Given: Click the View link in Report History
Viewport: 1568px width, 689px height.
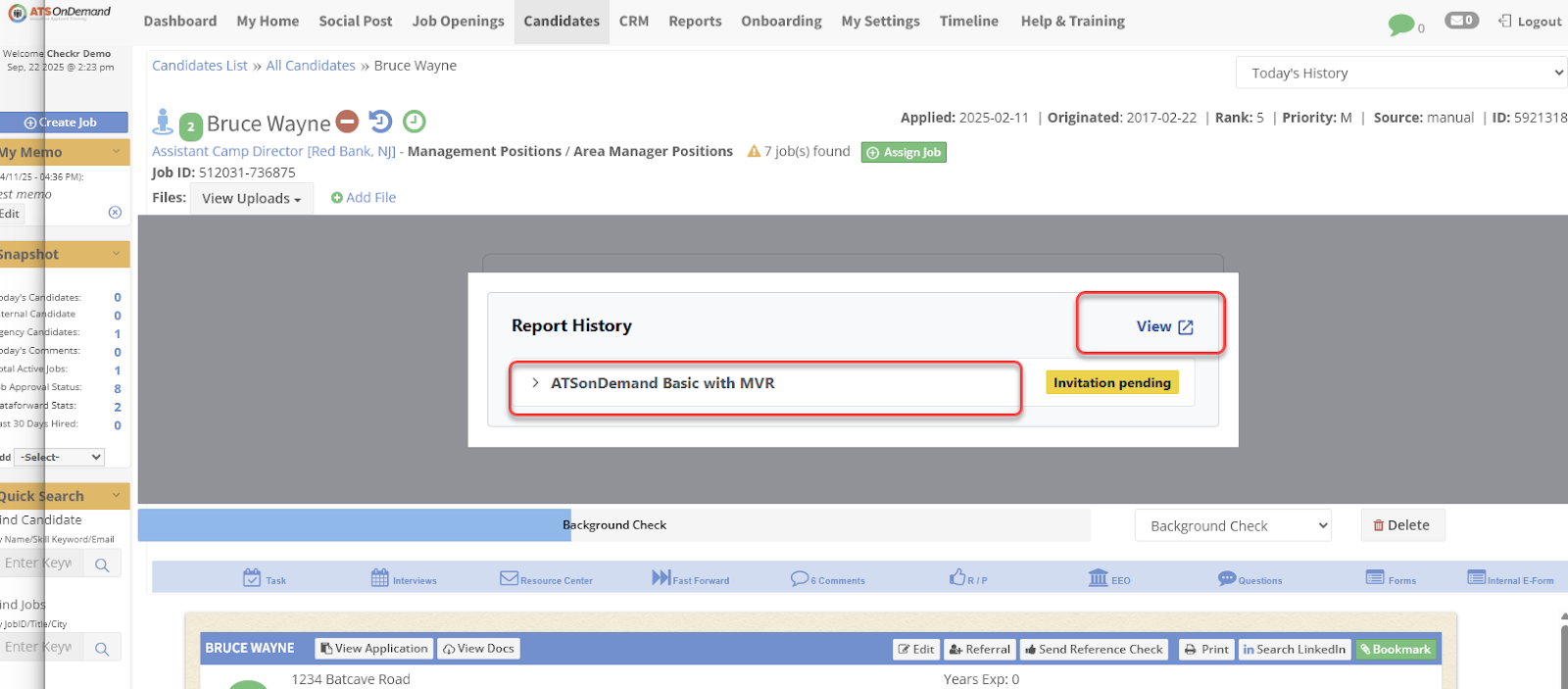Looking at the screenshot, I should click(1164, 326).
